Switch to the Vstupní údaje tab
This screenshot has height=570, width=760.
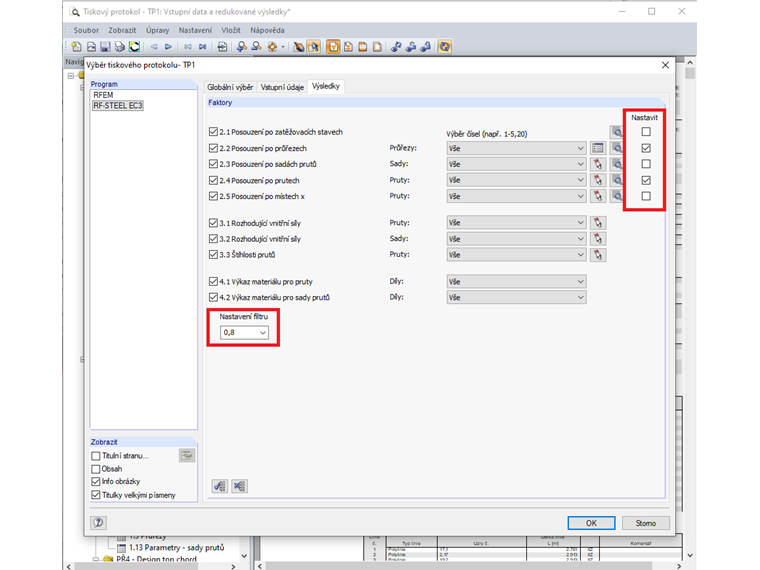coord(282,87)
